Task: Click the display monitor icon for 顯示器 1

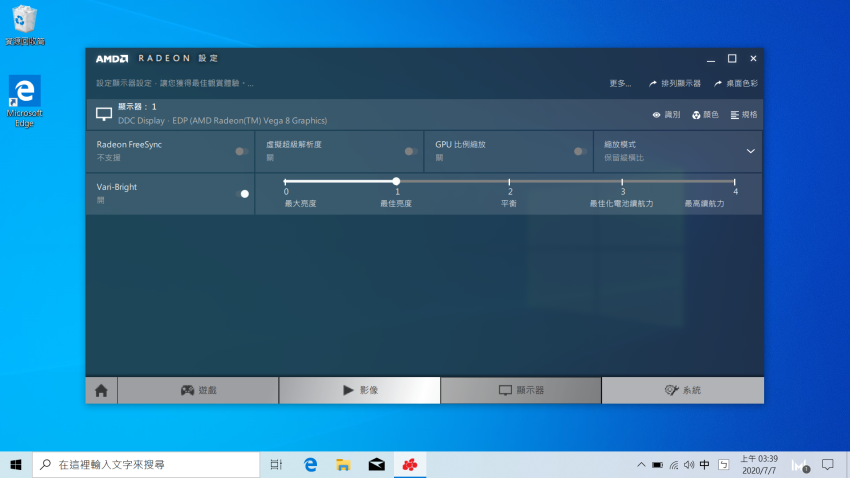Action: click(104, 114)
